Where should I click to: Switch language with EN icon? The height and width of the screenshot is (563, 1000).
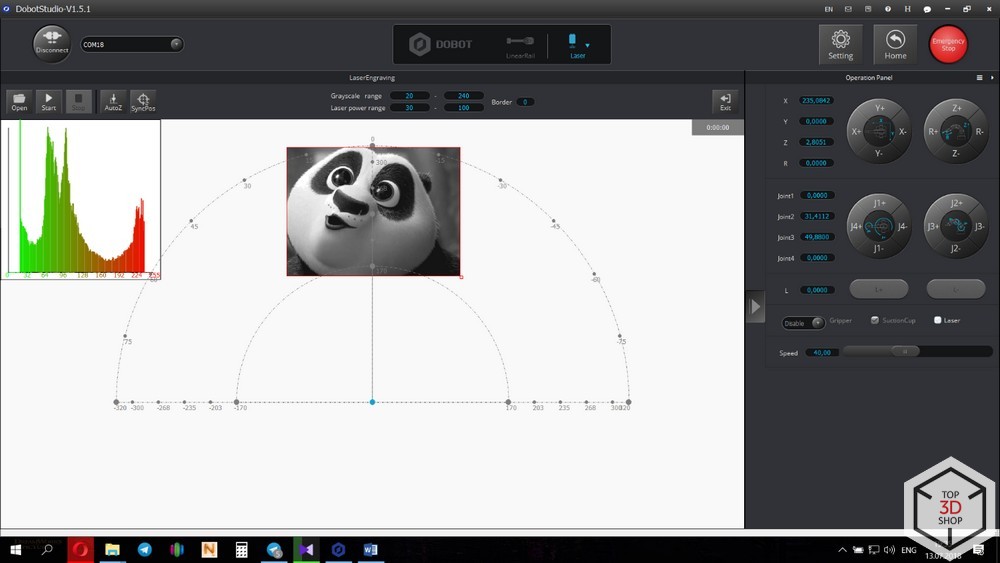828,9
